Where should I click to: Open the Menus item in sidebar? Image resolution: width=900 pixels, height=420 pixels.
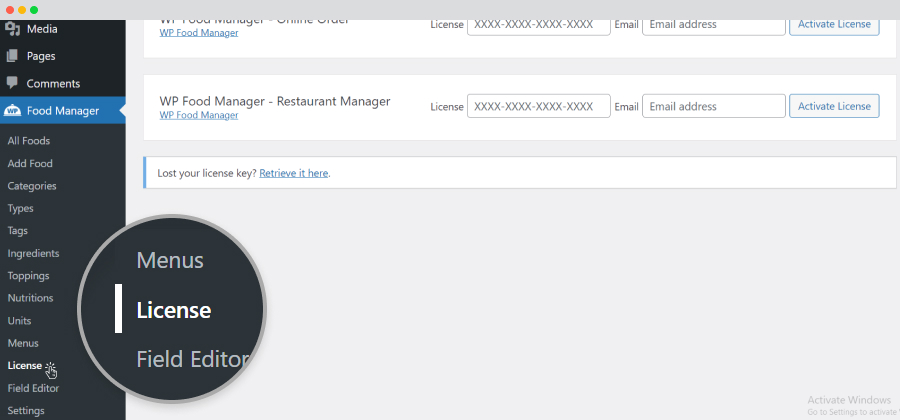pos(23,343)
